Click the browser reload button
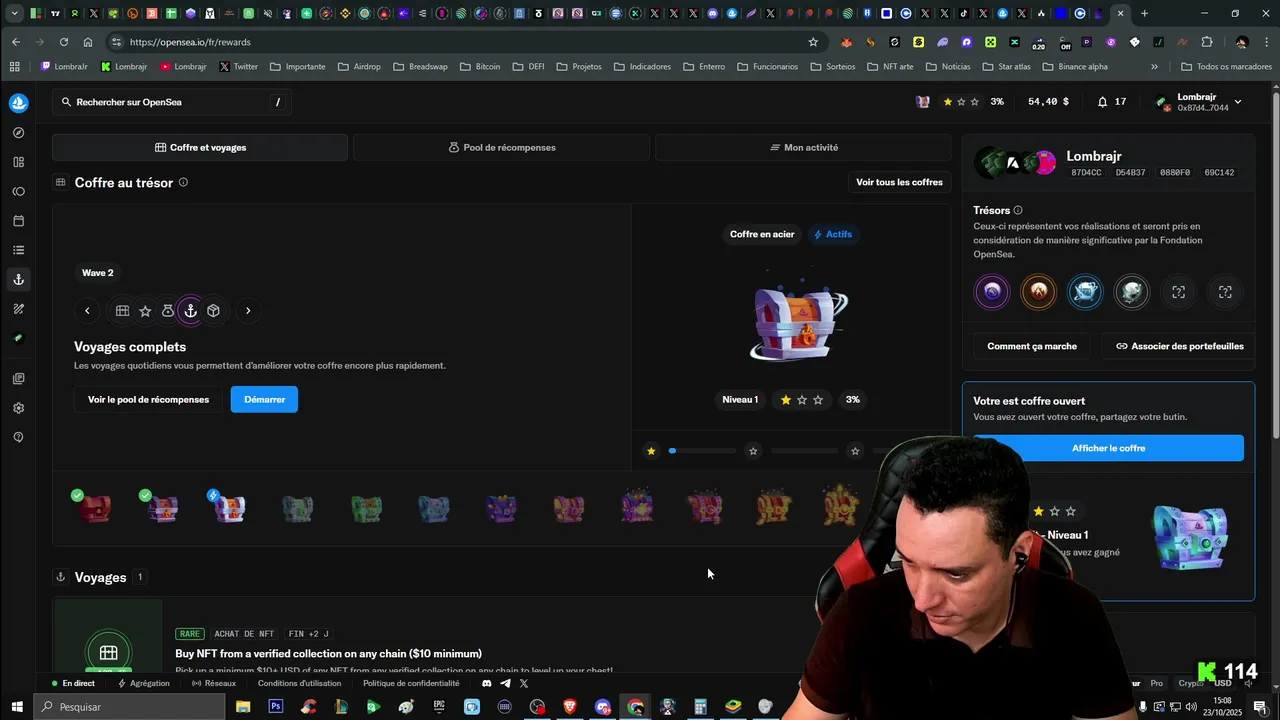 (63, 42)
